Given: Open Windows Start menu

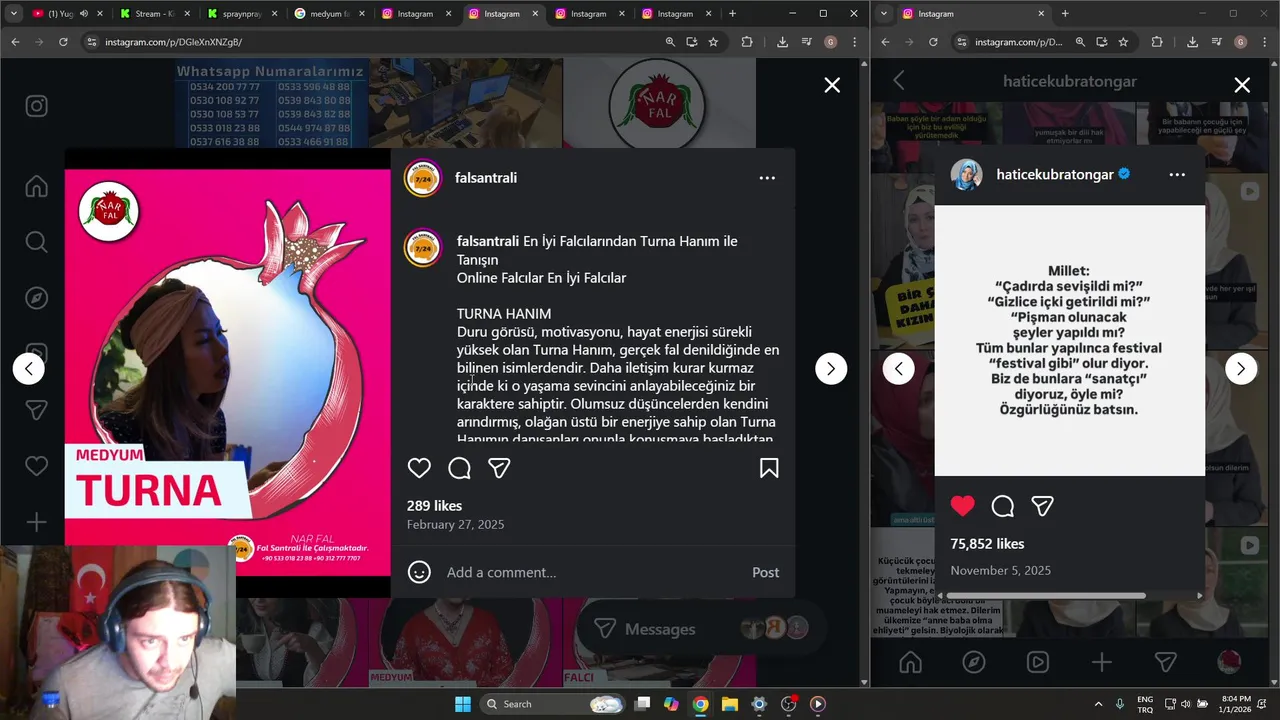Looking at the screenshot, I should (463, 704).
